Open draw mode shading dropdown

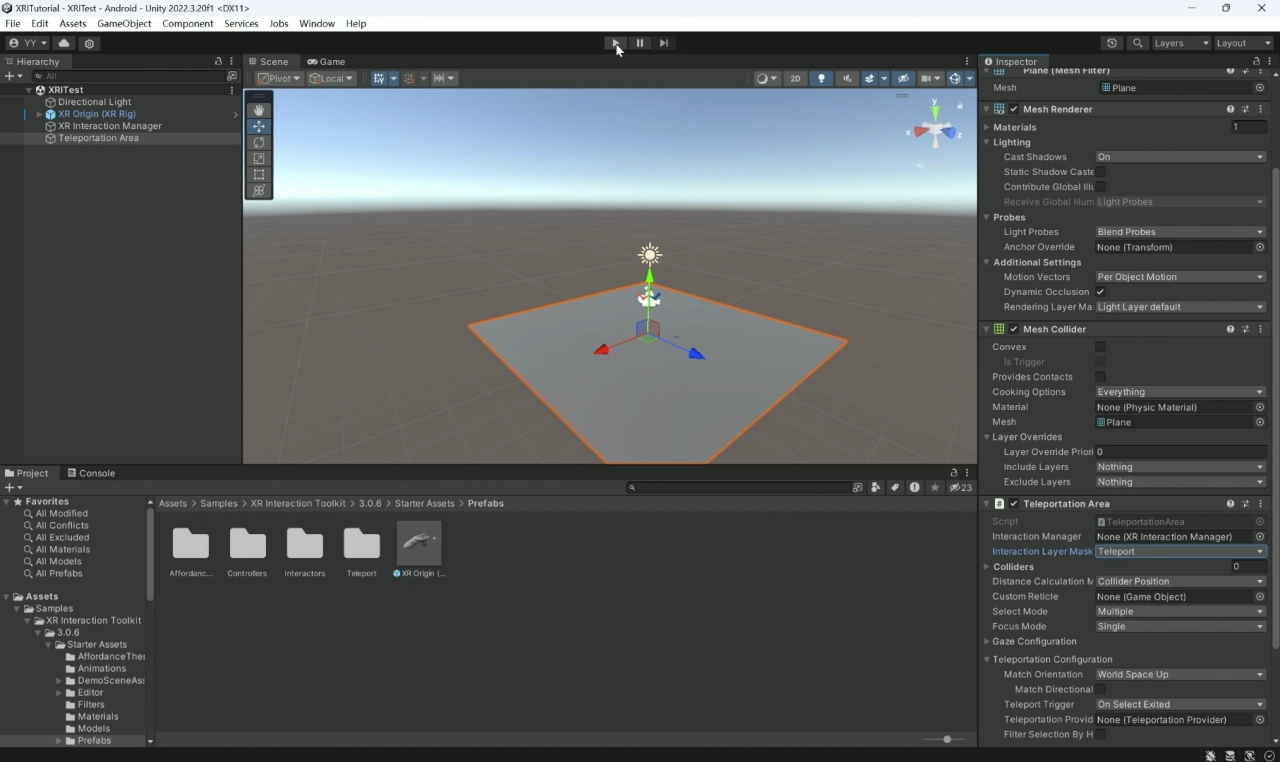pyautogui.click(x=766, y=78)
